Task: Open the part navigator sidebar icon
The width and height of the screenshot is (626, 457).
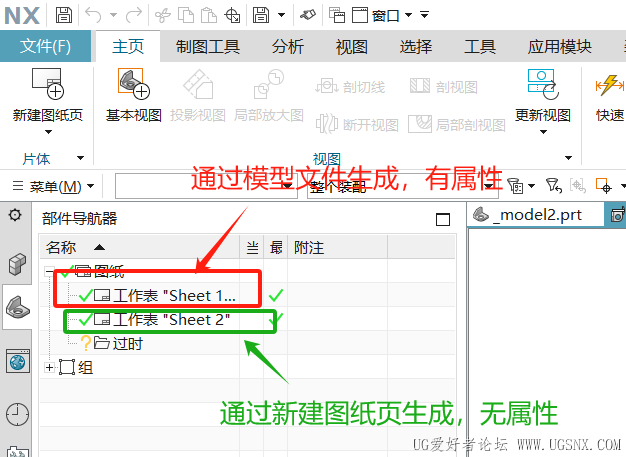Action: coord(18,307)
